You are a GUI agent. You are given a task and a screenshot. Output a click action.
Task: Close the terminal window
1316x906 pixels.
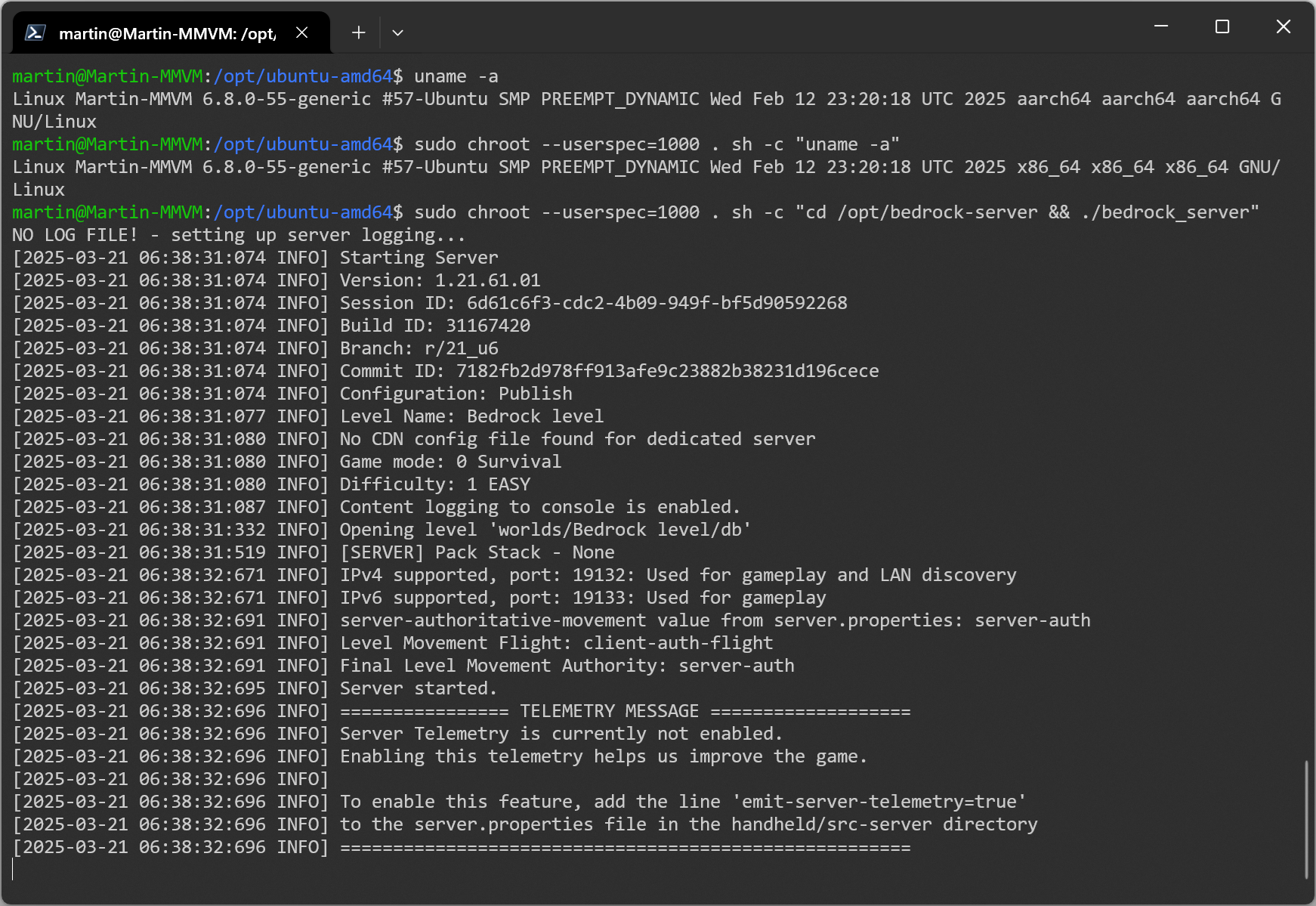pyautogui.click(x=1284, y=26)
